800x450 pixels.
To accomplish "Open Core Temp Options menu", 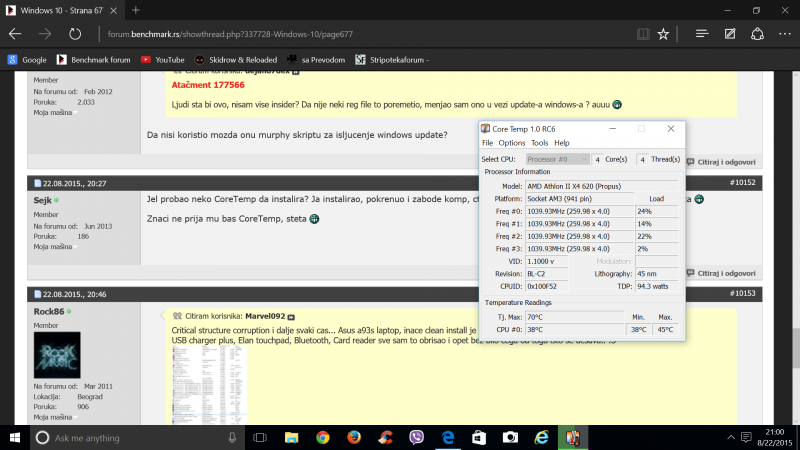I will tap(511, 143).
